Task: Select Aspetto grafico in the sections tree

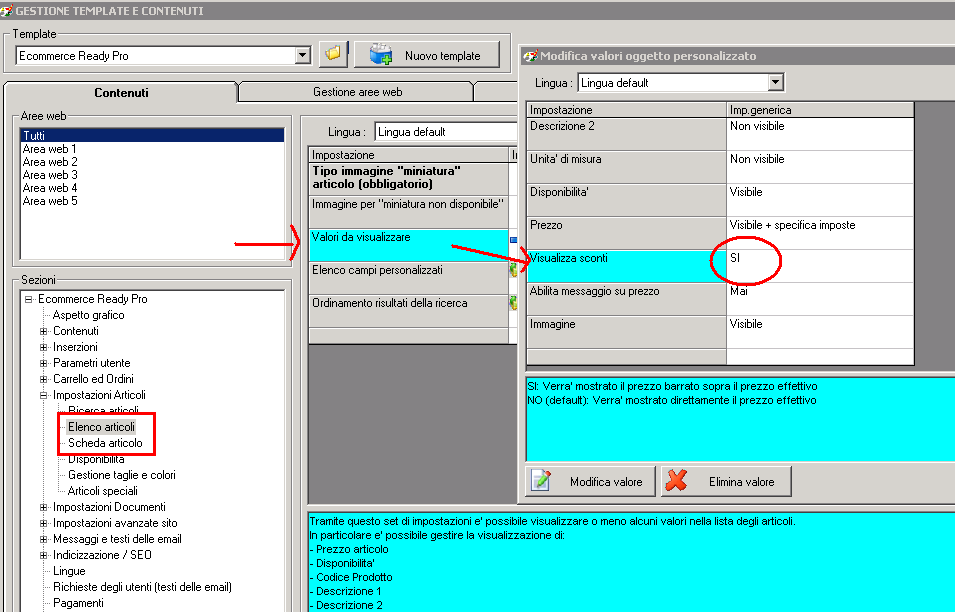Action: coord(88,315)
